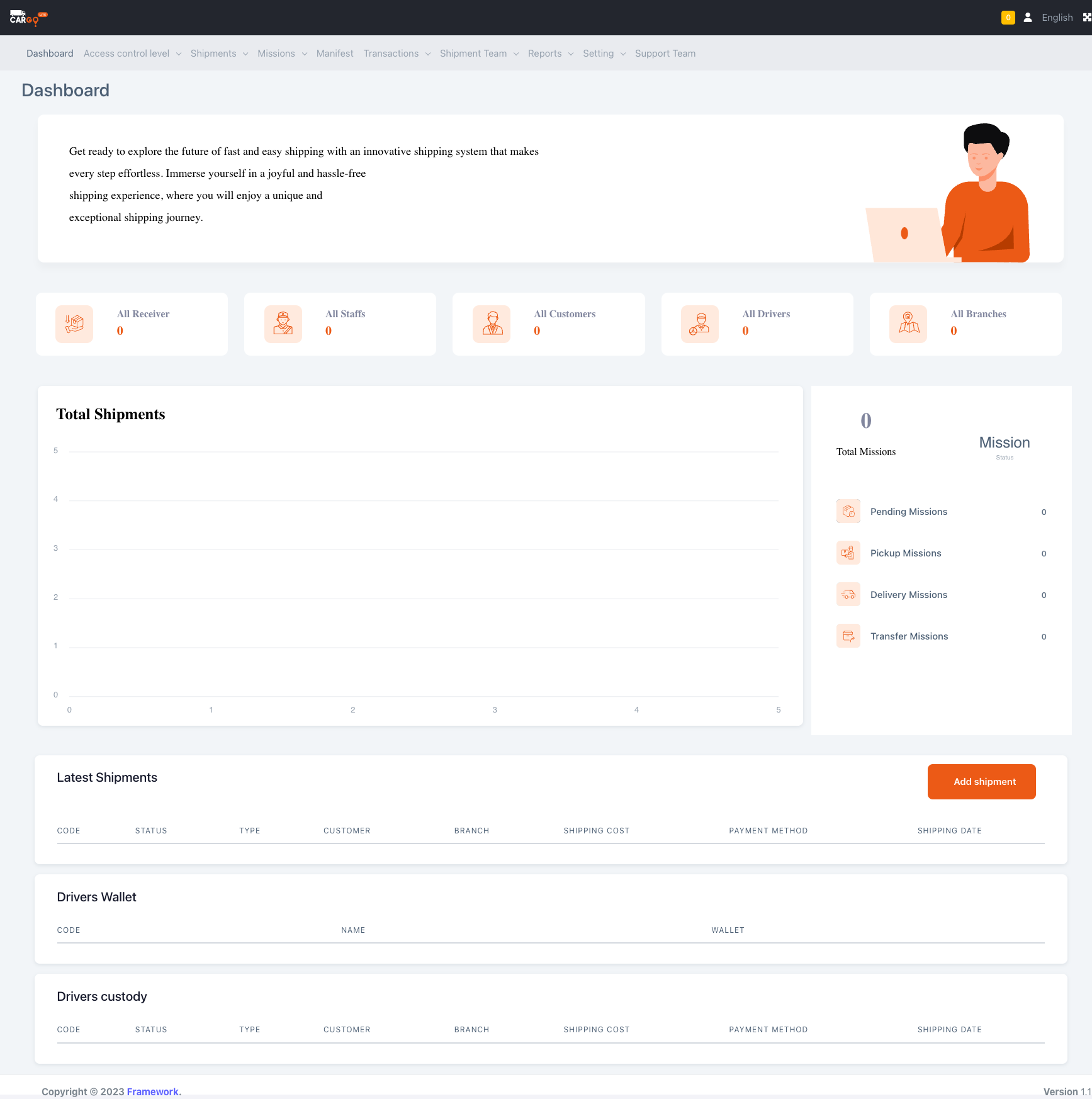Expand the Shipments dropdown menu
The image size is (1092, 1099).
[219, 54]
